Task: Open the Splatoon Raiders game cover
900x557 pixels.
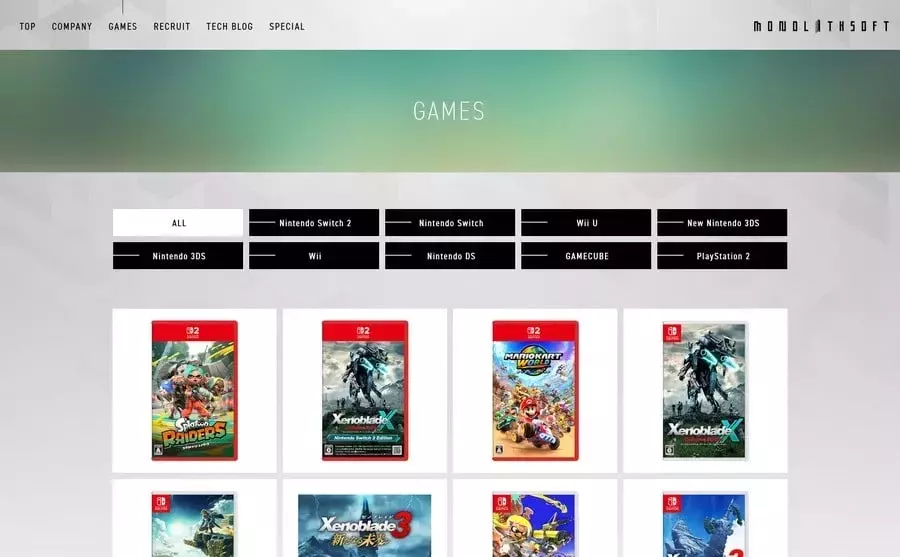Action: (195, 390)
